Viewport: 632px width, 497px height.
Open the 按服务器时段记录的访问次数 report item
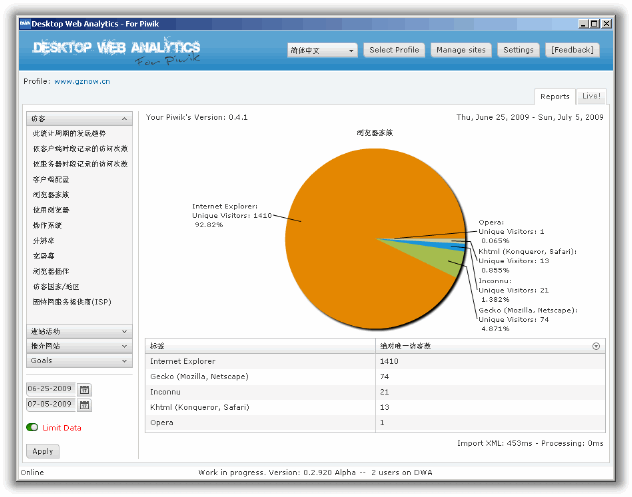80,164
